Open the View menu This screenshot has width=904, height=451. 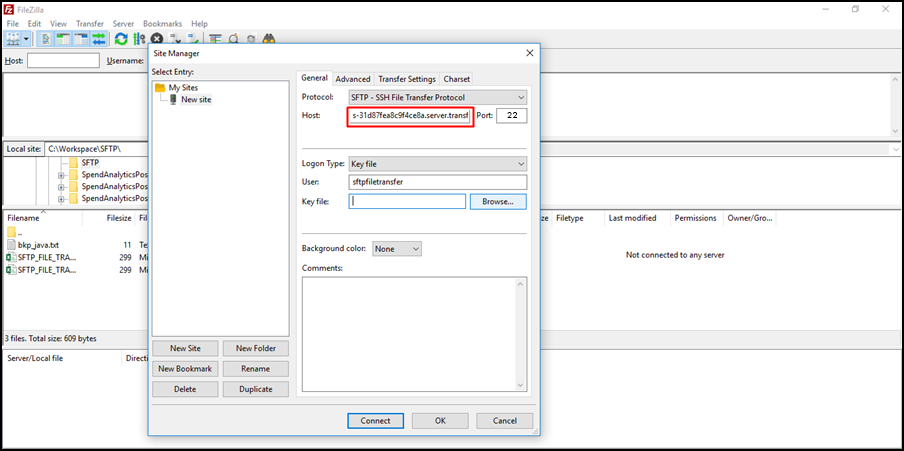click(58, 24)
